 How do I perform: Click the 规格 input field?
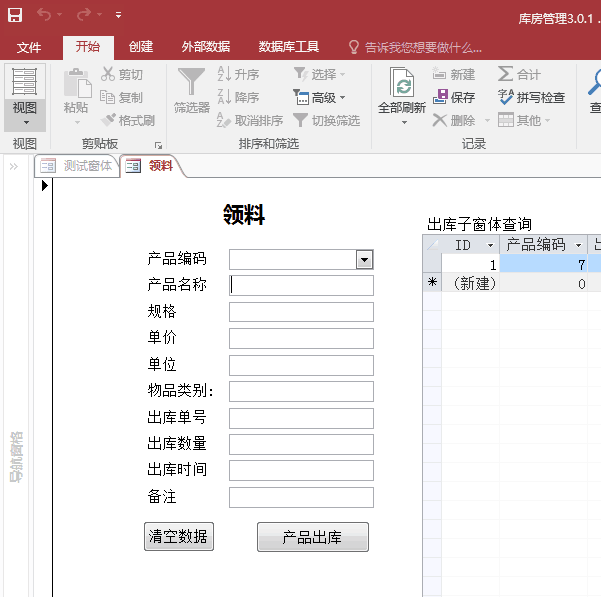pyautogui.click(x=301, y=312)
